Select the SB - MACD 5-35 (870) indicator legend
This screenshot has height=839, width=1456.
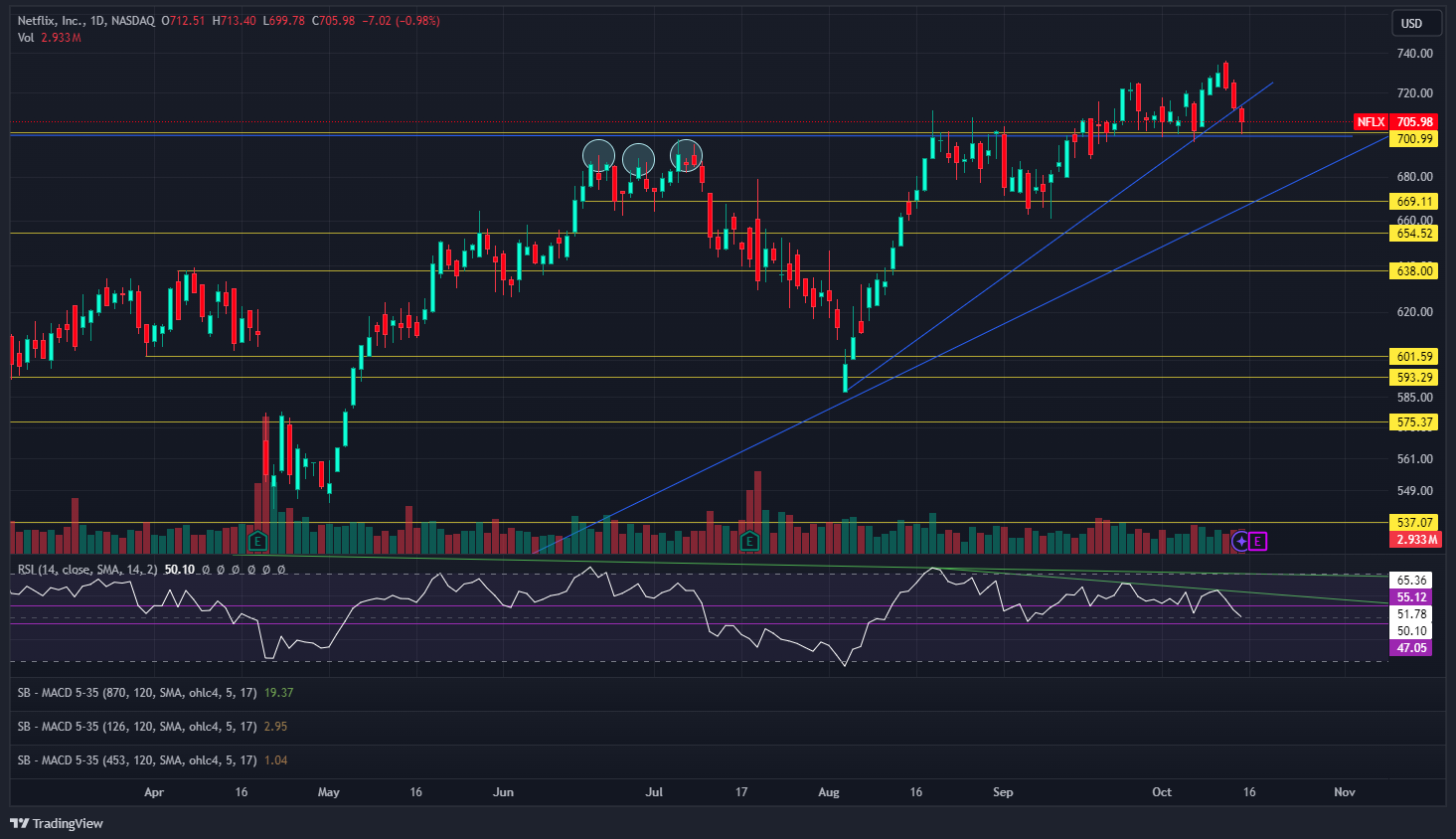click(x=137, y=693)
